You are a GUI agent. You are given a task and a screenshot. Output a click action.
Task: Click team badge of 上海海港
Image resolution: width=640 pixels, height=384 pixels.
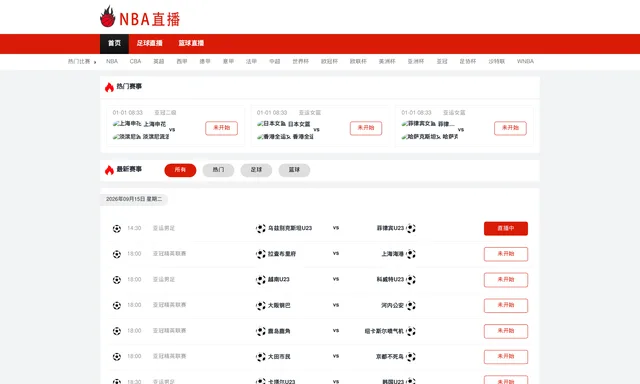pos(411,254)
